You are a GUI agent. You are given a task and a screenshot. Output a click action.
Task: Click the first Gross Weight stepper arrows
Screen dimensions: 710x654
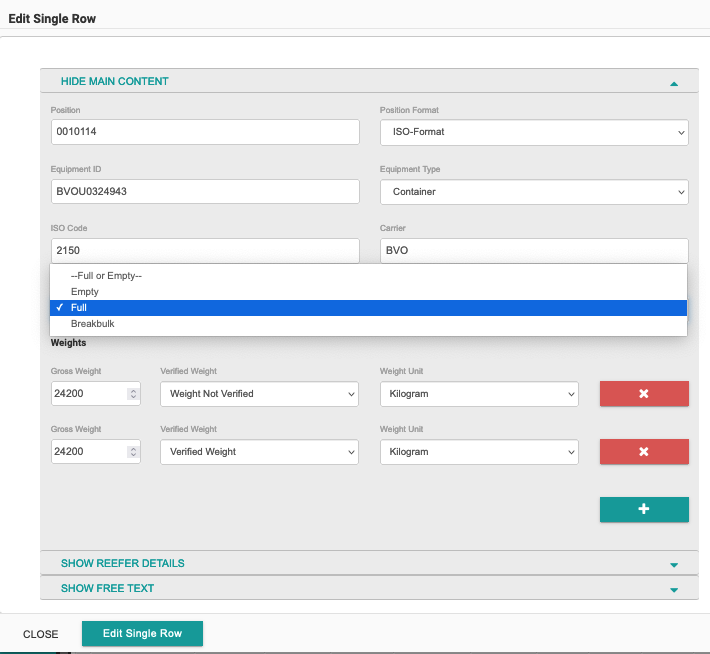(133, 394)
